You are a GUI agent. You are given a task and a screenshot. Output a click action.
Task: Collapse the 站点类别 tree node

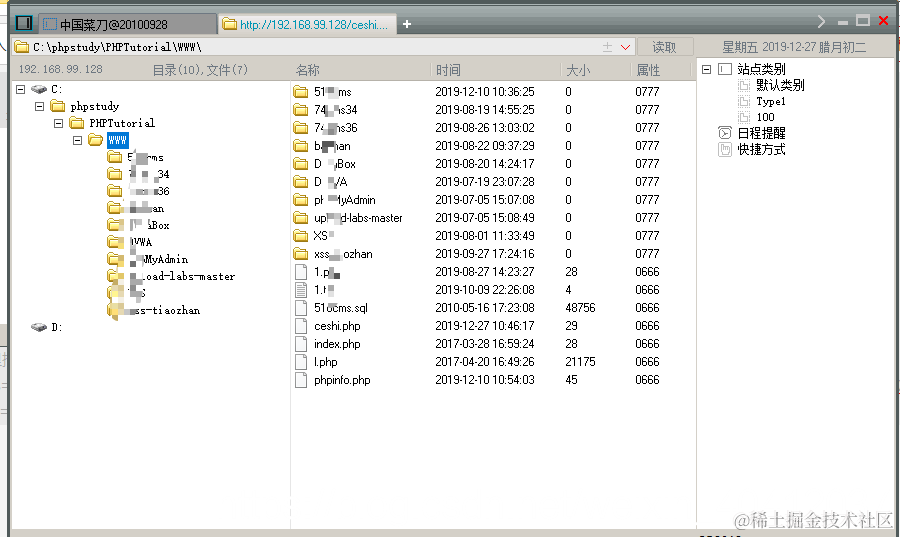(x=707, y=69)
